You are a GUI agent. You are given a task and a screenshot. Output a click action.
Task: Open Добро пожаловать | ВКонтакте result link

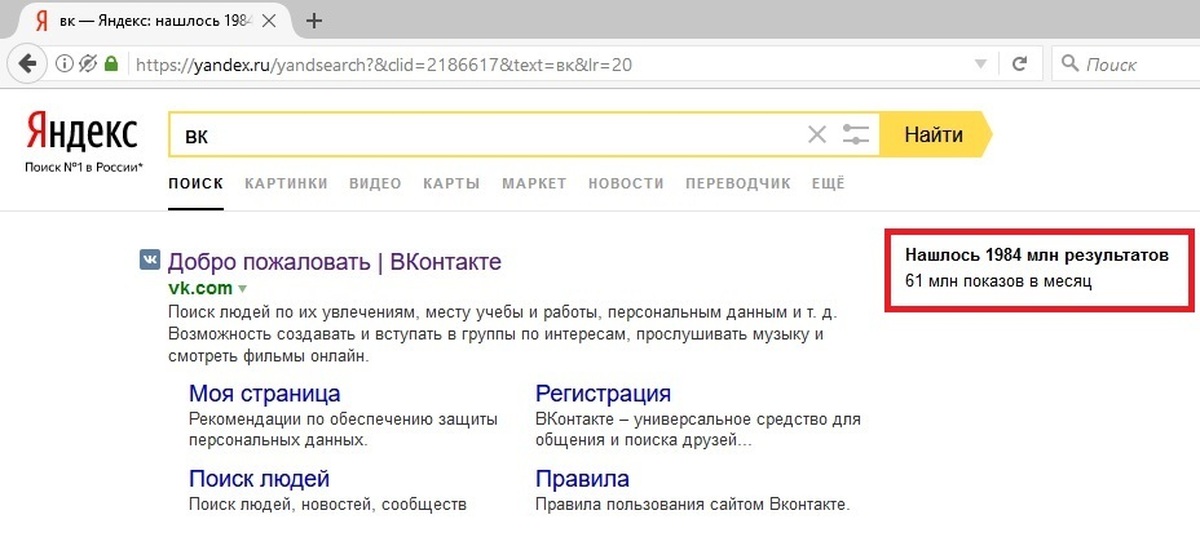[x=334, y=262]
